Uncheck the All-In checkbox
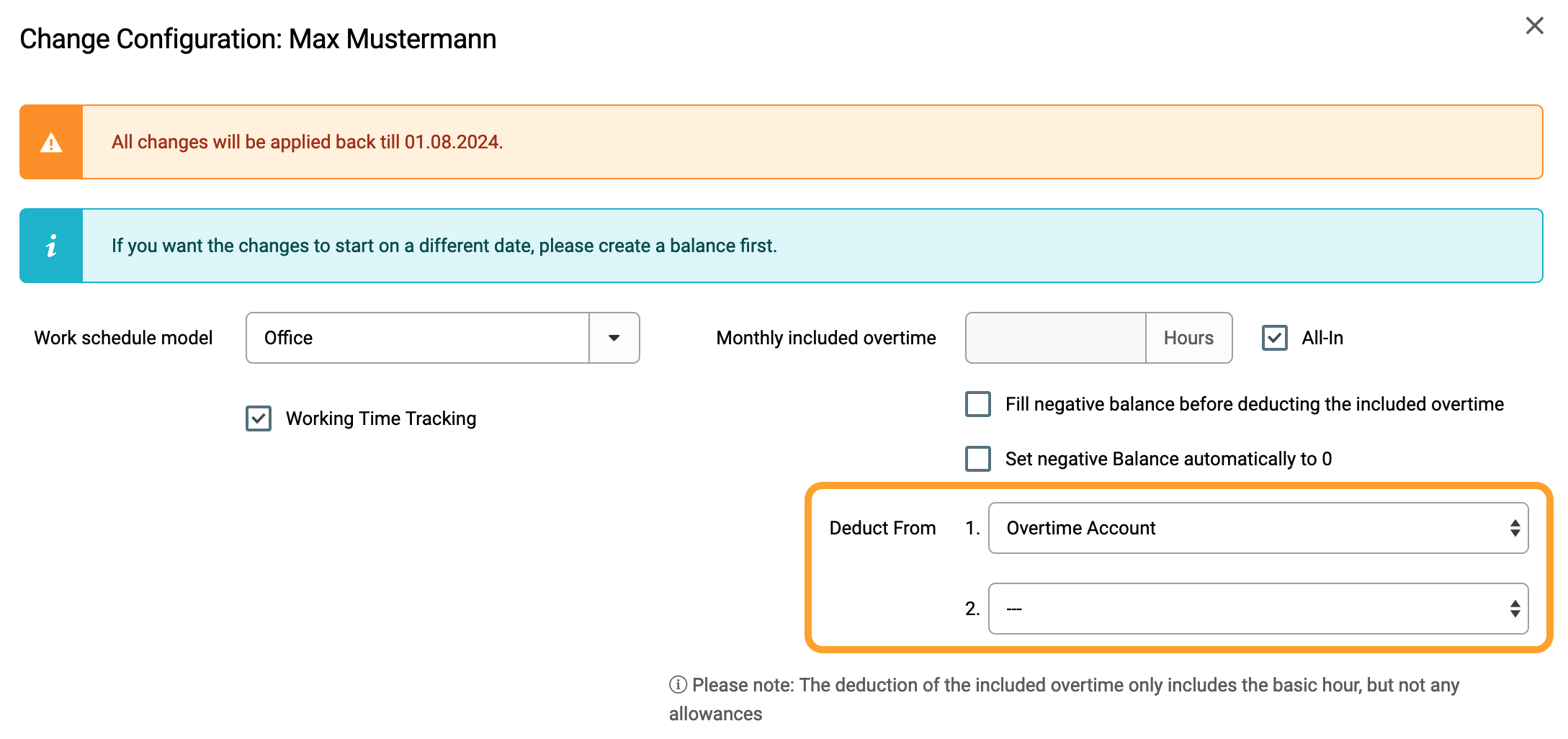Screen dimensions: 1568x739 tap(1275, 338)
